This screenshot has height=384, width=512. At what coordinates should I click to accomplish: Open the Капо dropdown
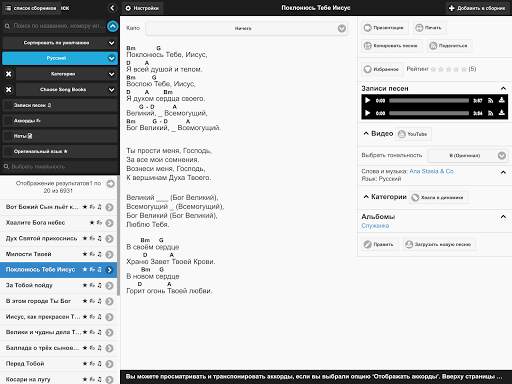[x=247, y=28]
